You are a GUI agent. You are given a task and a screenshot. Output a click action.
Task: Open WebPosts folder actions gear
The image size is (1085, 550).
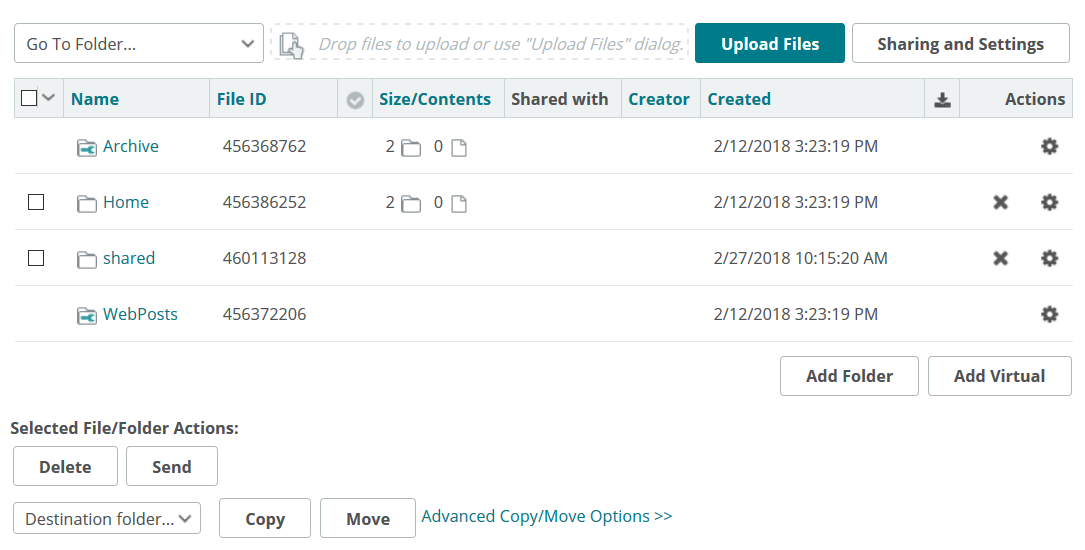[1049, 315]
